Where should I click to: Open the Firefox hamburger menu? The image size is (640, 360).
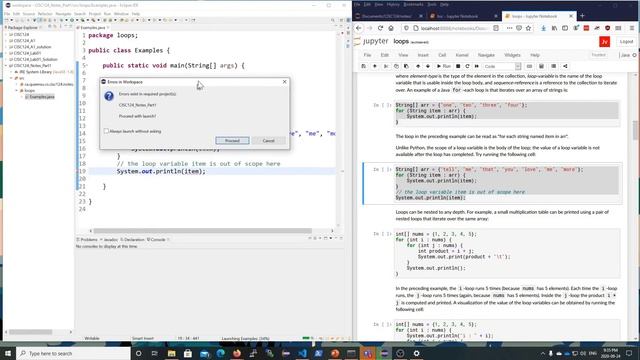pos(631,28)
